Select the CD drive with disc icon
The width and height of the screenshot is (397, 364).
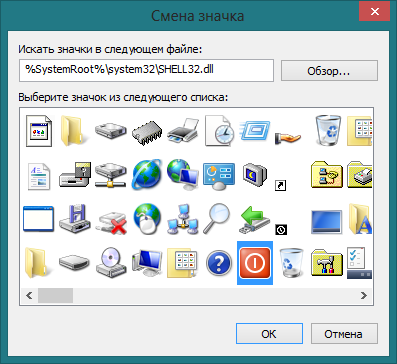(111, 263)
